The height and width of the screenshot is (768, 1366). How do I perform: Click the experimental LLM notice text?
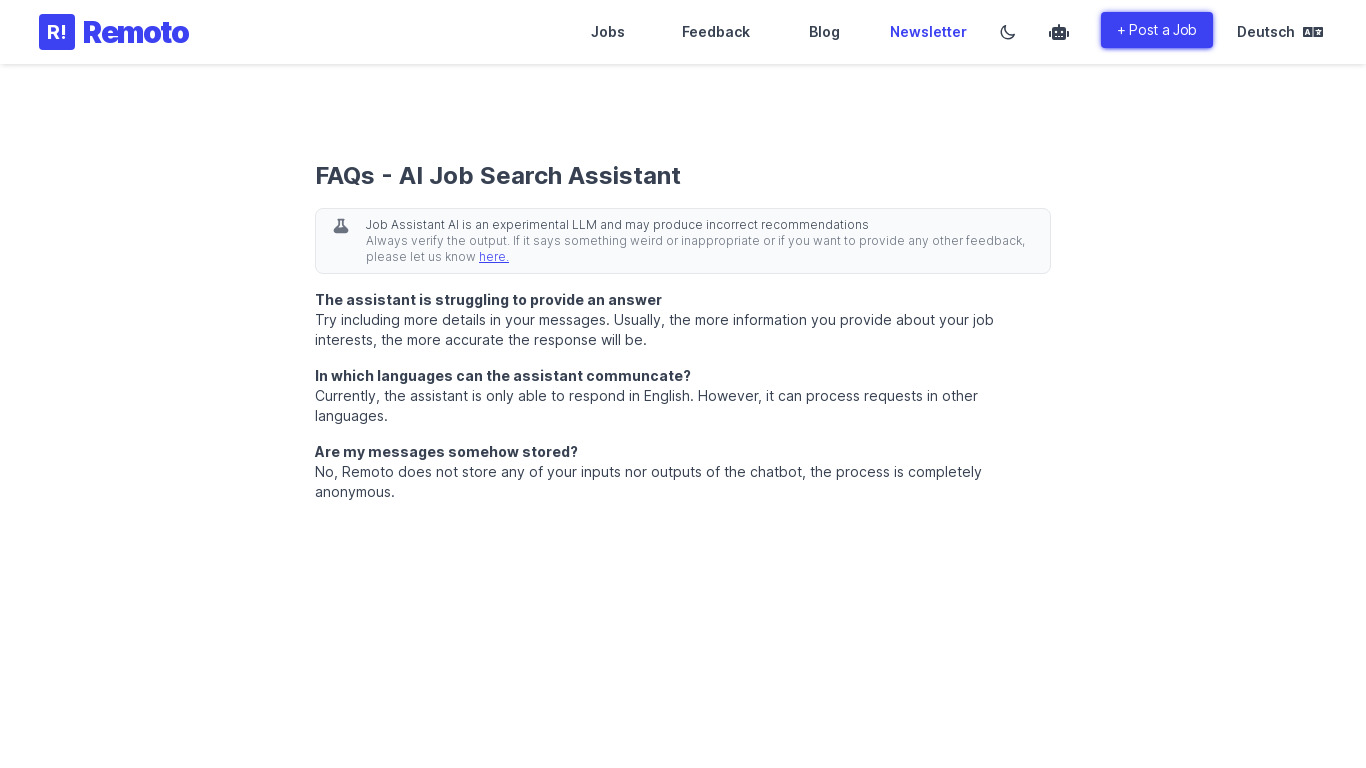pos(616,225)
